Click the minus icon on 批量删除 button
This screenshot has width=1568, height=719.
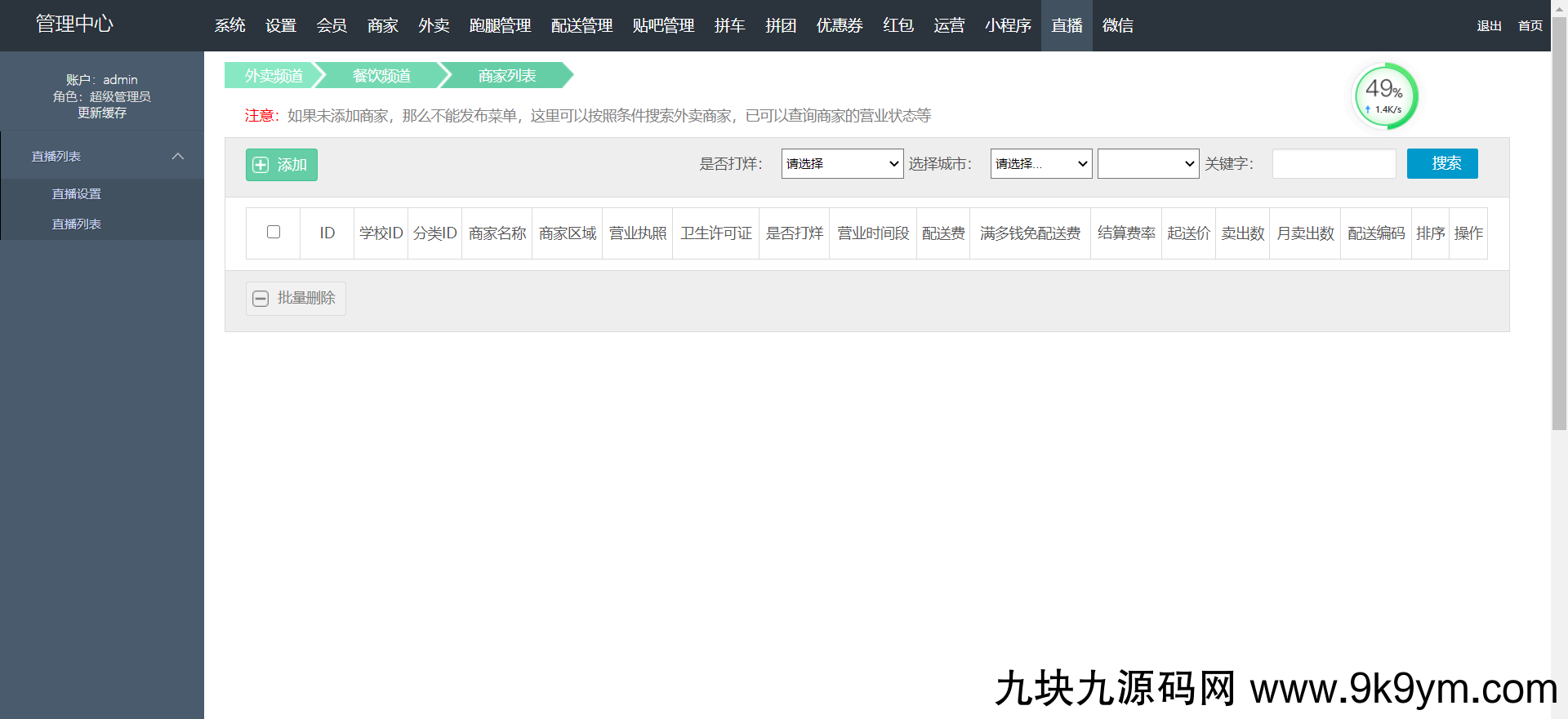pos(261,299)
